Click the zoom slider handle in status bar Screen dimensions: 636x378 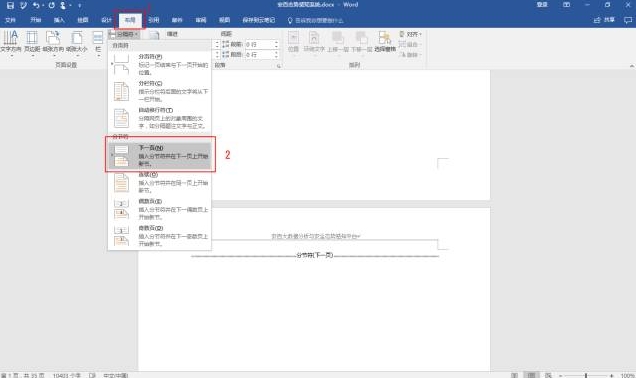[586, 376]
